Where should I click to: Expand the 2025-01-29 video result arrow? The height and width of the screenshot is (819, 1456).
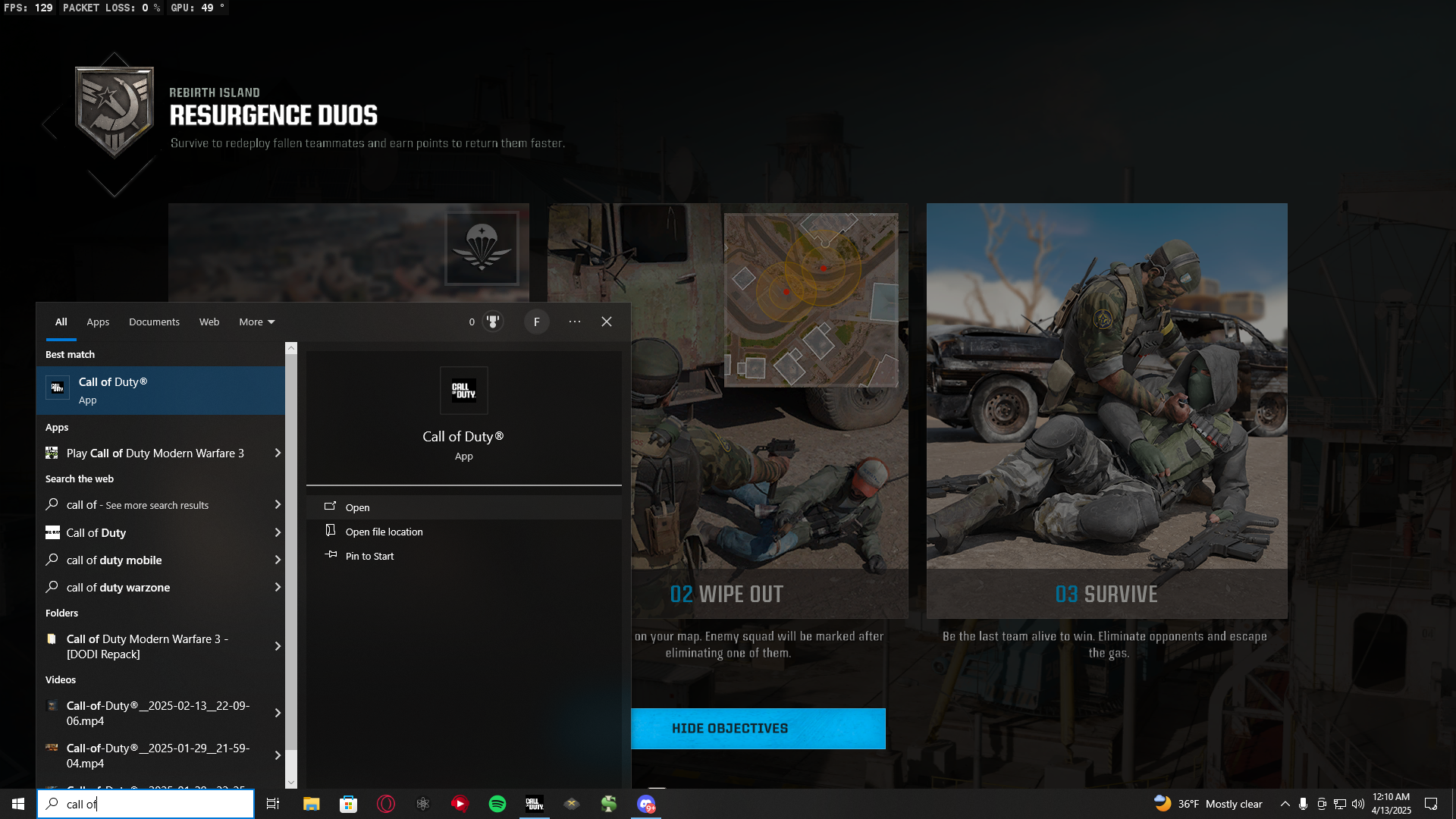coord(278,755)
